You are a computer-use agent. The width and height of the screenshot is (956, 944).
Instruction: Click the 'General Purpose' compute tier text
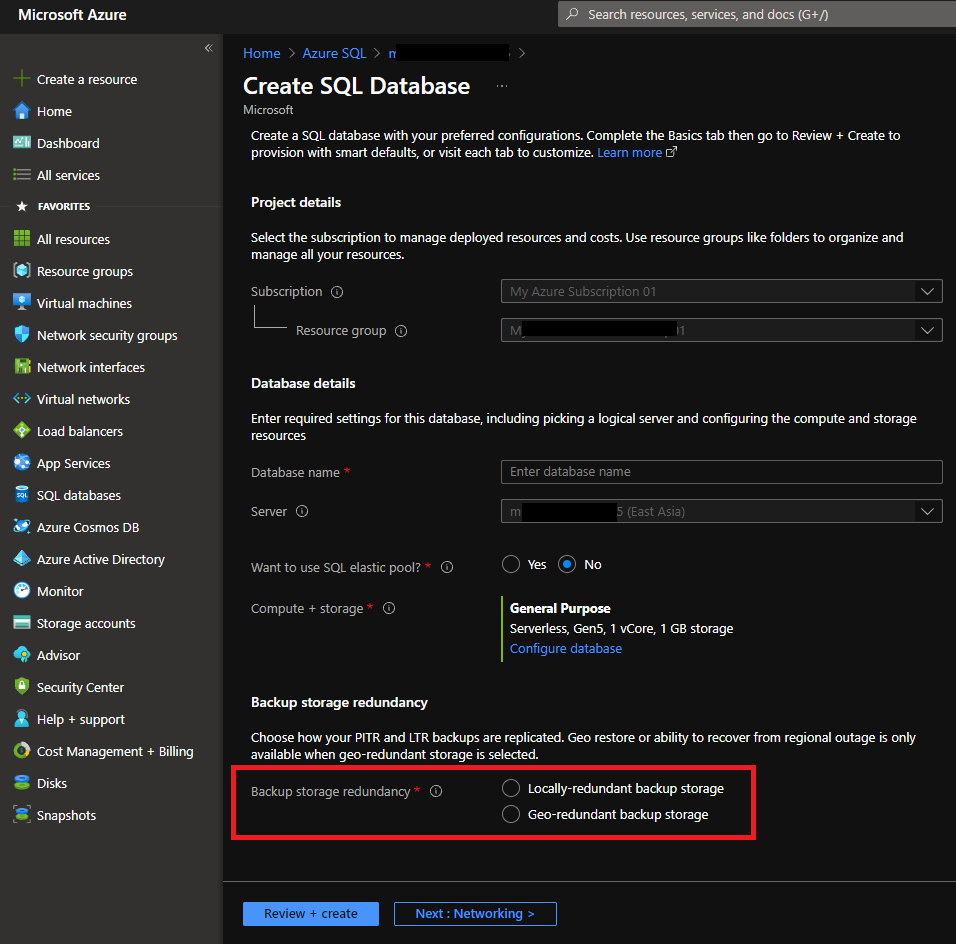click(x=560, y=608)
